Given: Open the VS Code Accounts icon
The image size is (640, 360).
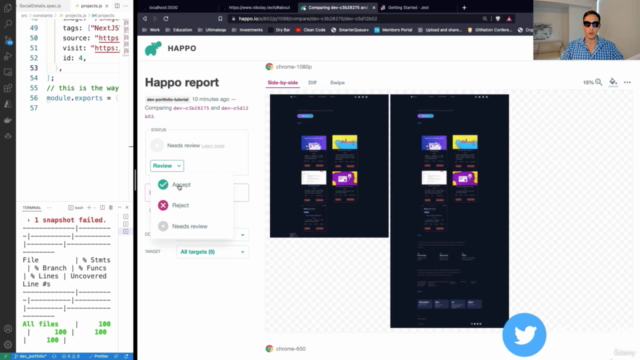Looking at the screenshot, I should pyautogui.click(x=8, y=329).
